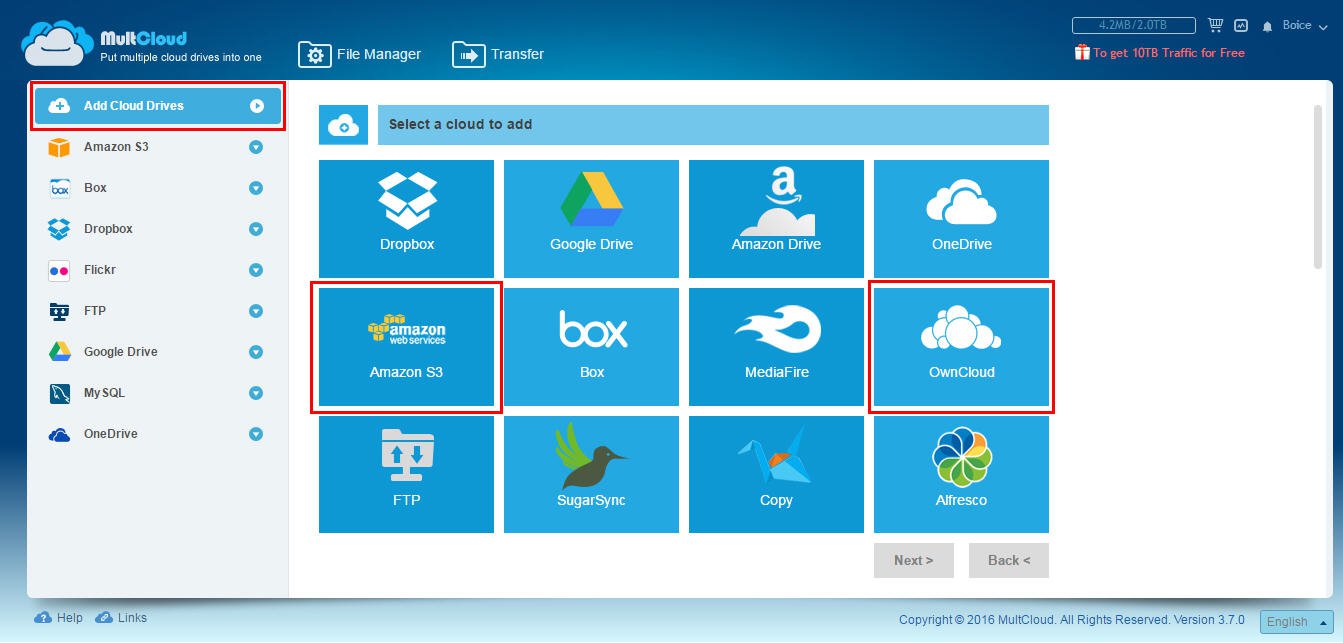Open the English language dropdown
The height and width of the screenshot is (643, 1343).
[x=1296, y=621]
